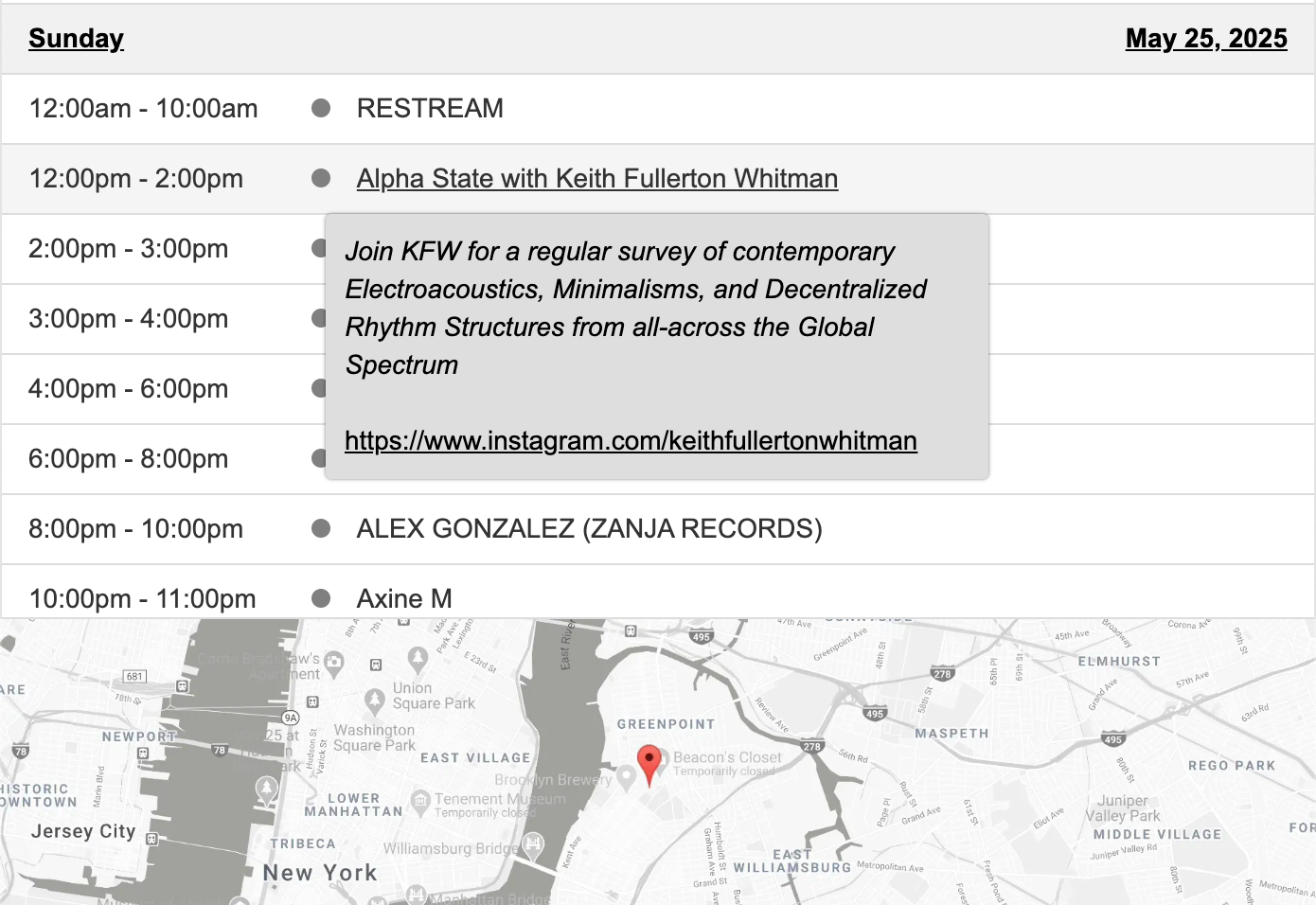Click the Axine M show title
This screenshot has width=1316, height=905.
point(404,598)
